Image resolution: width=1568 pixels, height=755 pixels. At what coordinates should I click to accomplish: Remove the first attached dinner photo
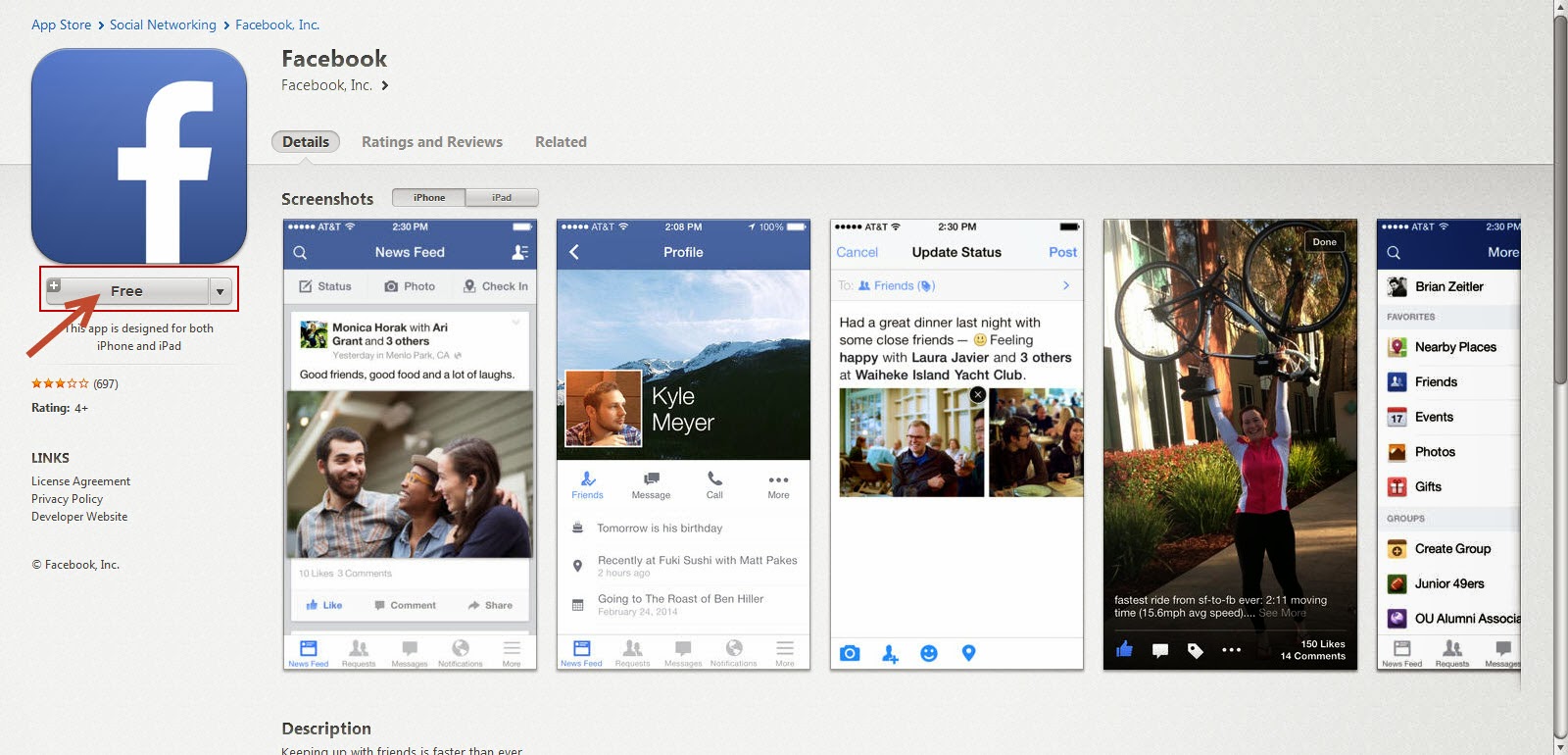(977, 394)
